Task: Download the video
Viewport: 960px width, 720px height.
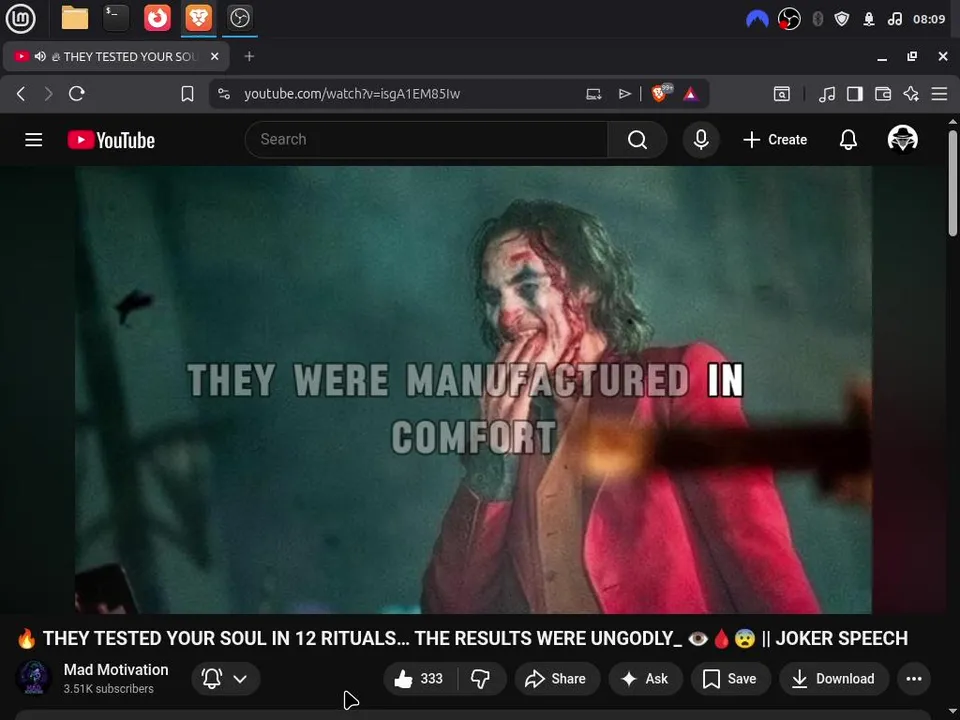Action: [834, 678]
